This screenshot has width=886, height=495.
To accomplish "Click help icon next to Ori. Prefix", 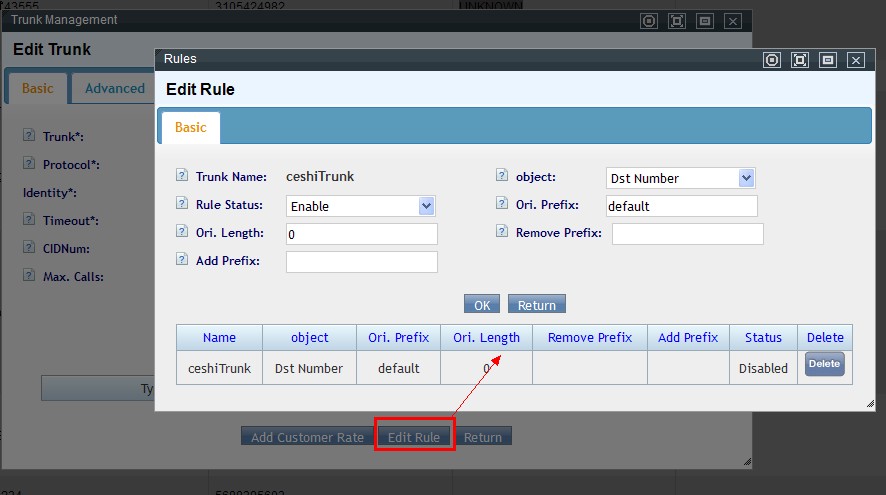I will [502, 204].
